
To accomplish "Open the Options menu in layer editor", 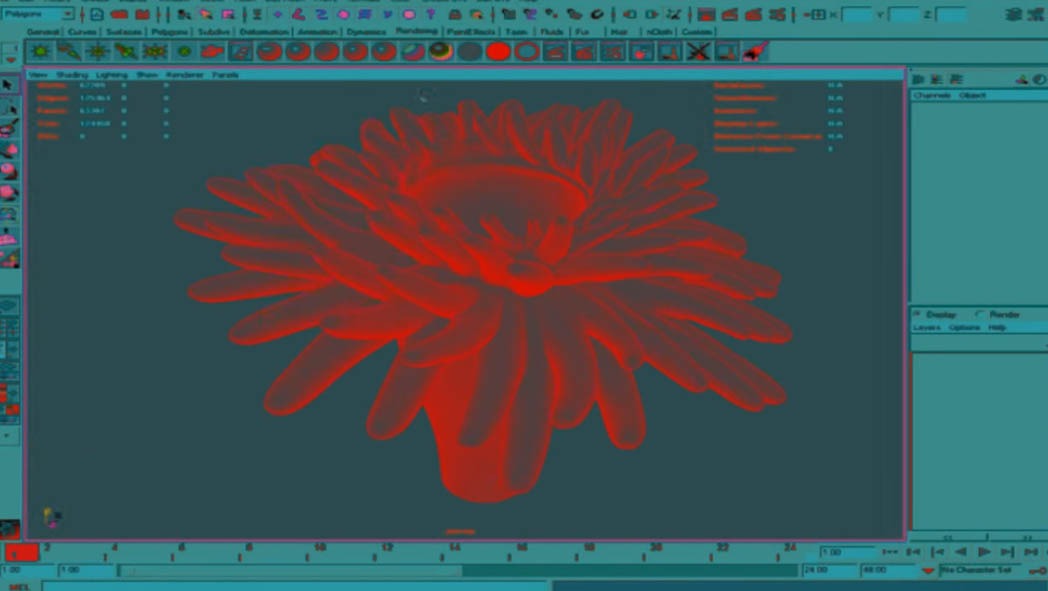I will coord(964,328).
